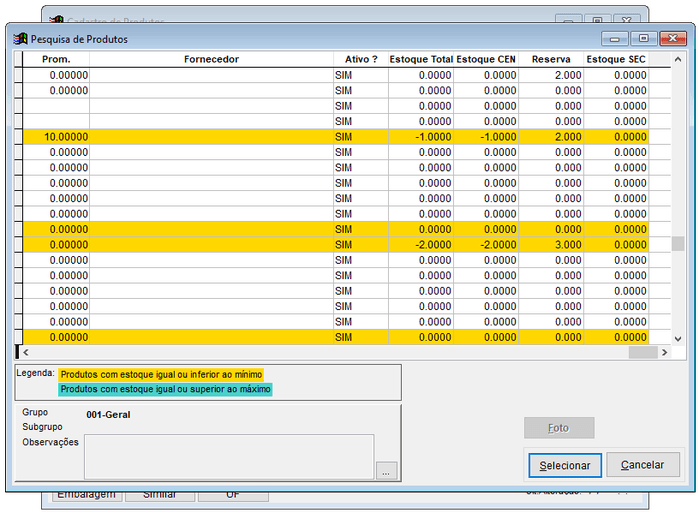The height and width of the screenshot is (513, 699).
Task: Click the horizontal scrollbar right arrow
Action: tap(665, 352)
